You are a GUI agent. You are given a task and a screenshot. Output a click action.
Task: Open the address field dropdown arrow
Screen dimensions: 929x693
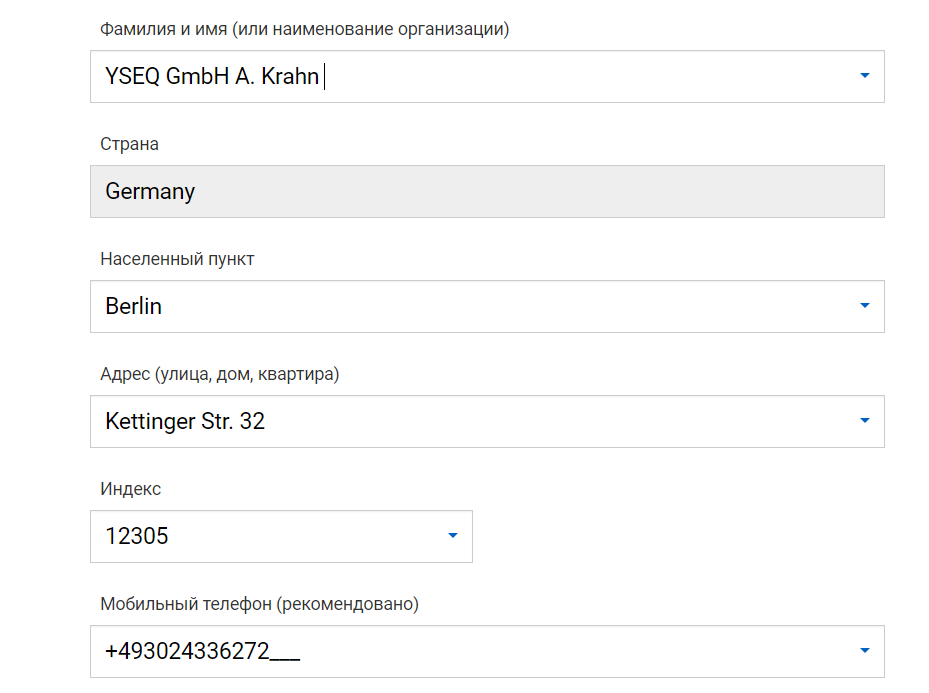pyautogui.click(x=864, y=421)
